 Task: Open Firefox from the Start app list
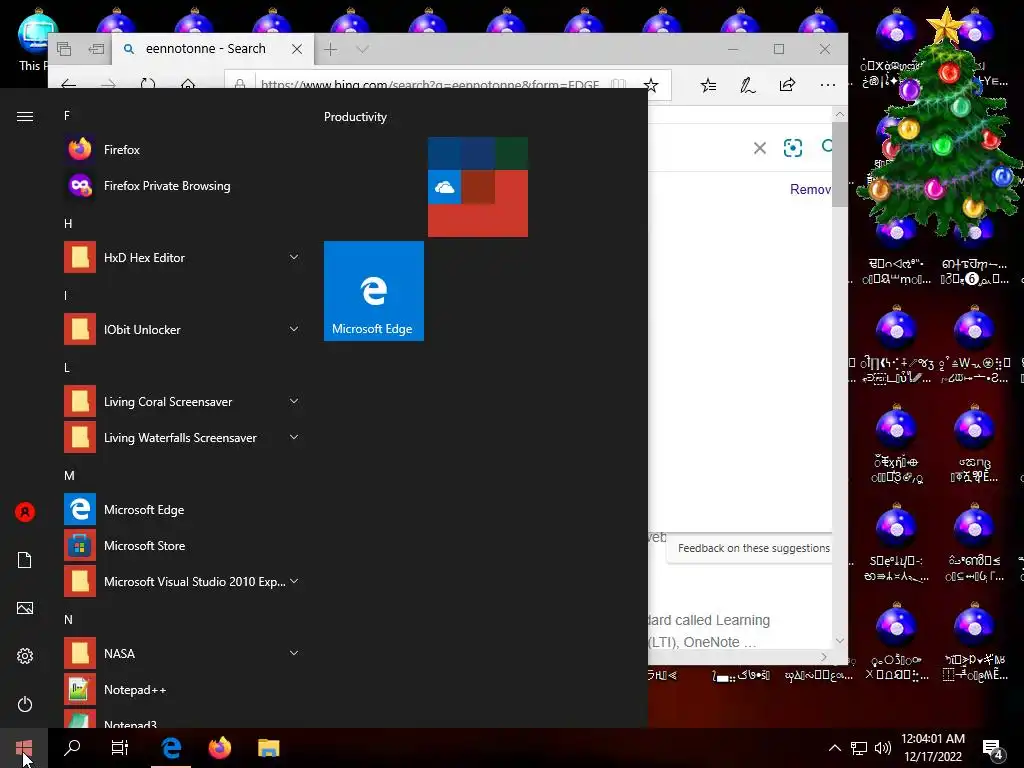point(183,150)
